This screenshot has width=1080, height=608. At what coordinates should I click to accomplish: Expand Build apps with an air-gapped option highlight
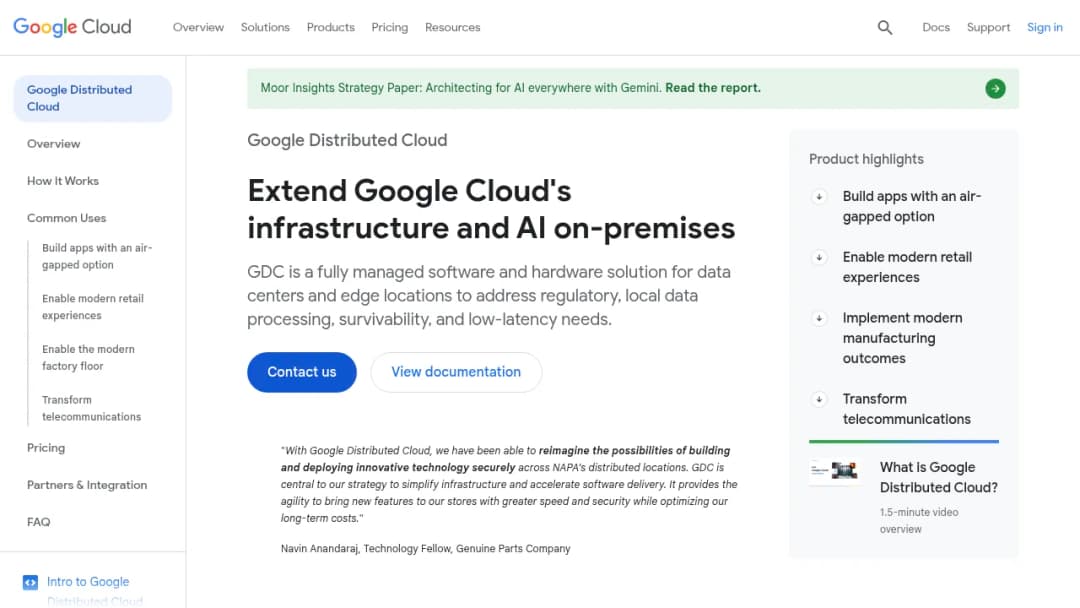[819, 197]
